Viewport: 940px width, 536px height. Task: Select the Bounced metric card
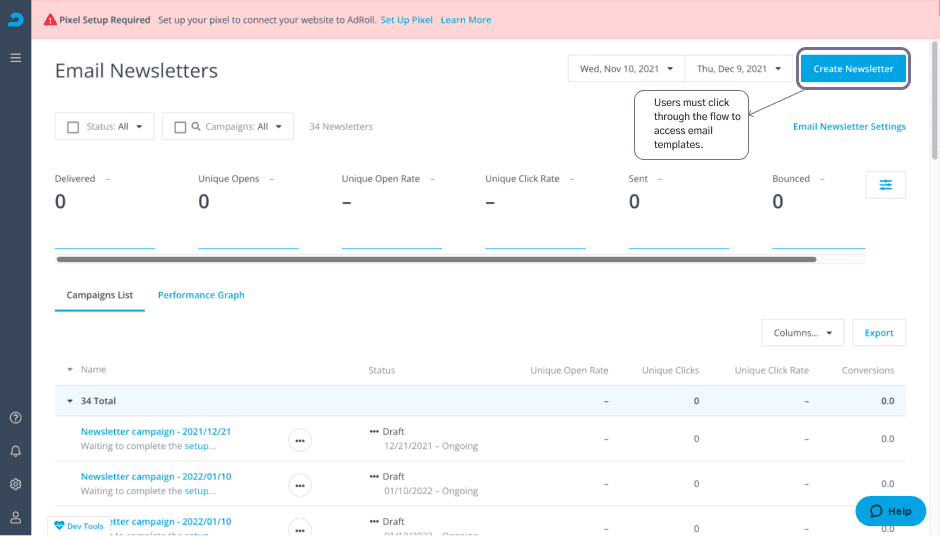pyautogui.click(x=818, y=210)
